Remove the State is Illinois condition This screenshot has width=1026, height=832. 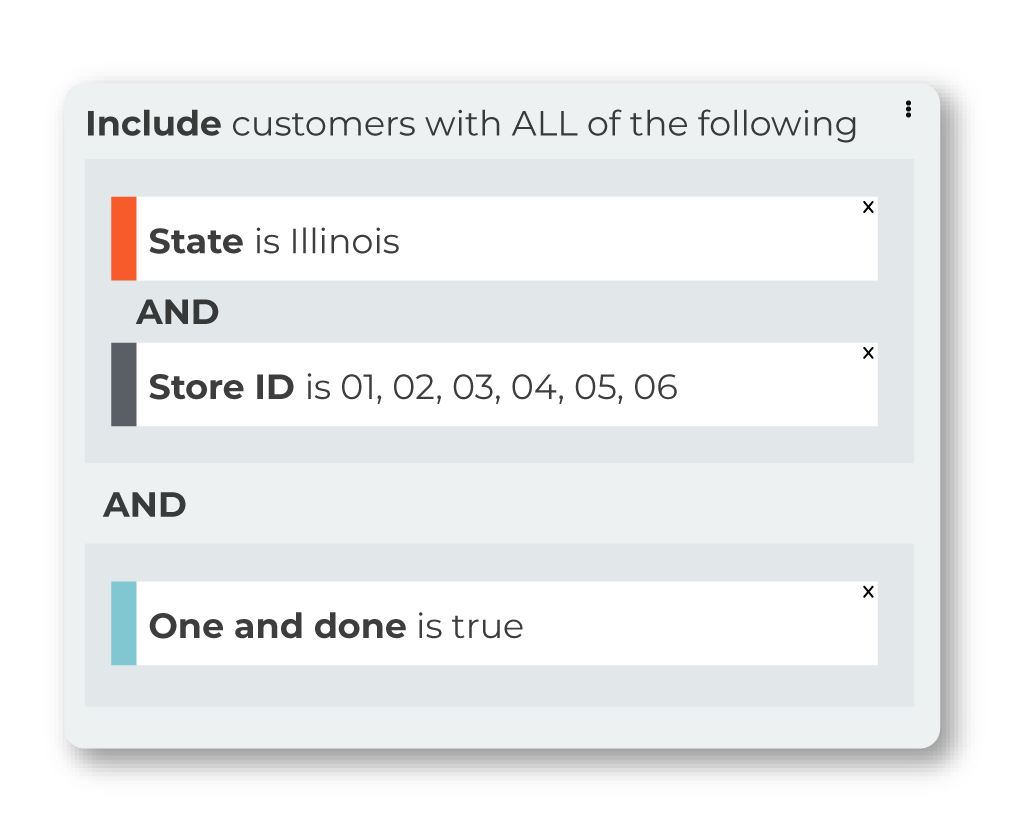pyautogui.click(x=868, y=207)
